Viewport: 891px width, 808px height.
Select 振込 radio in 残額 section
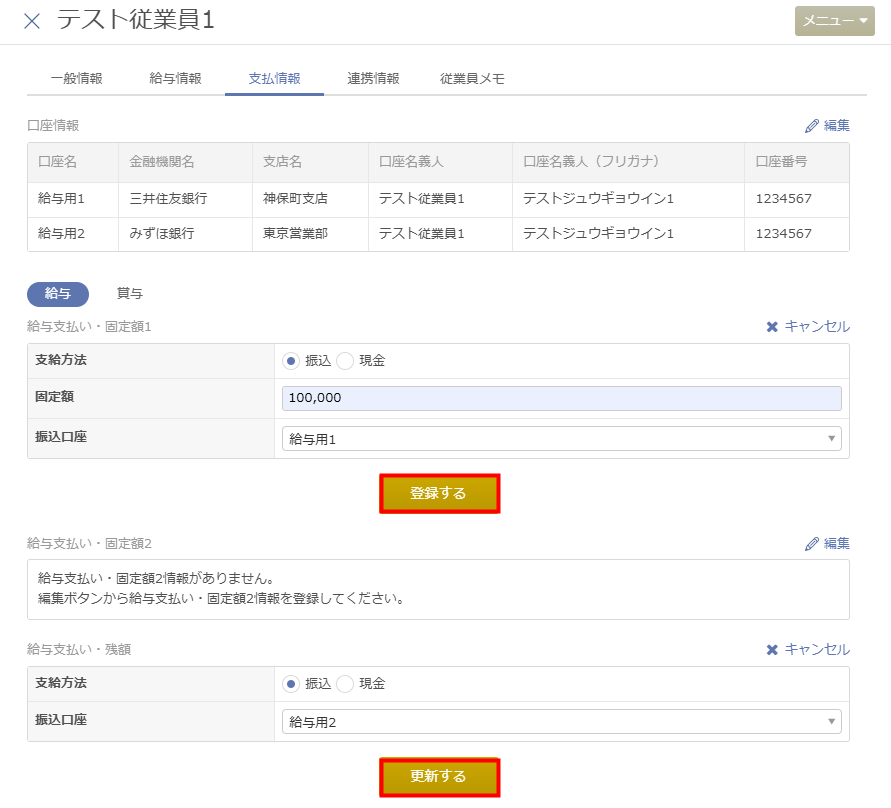coord(291,684)
